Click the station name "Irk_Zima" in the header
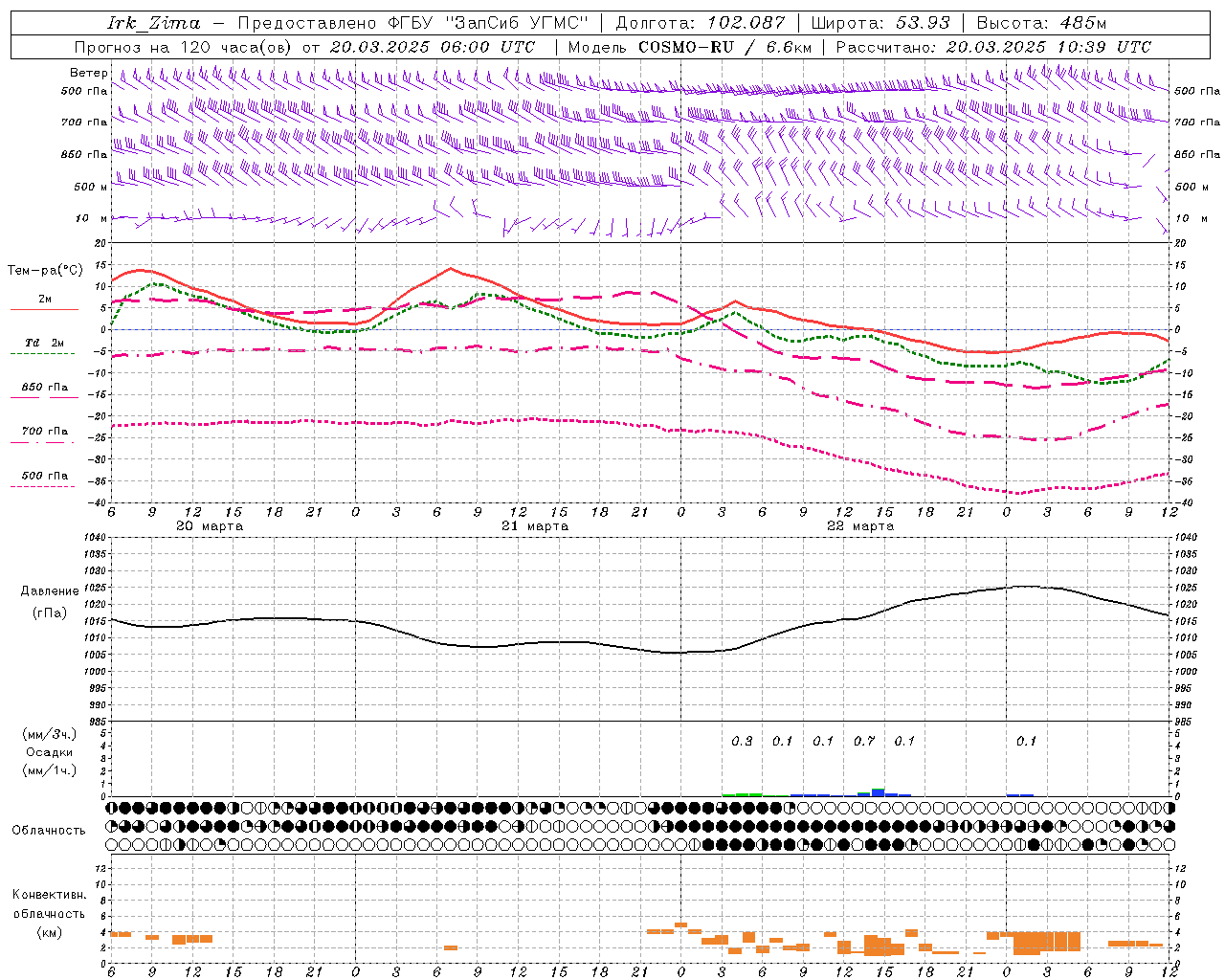 coord(154,23)
